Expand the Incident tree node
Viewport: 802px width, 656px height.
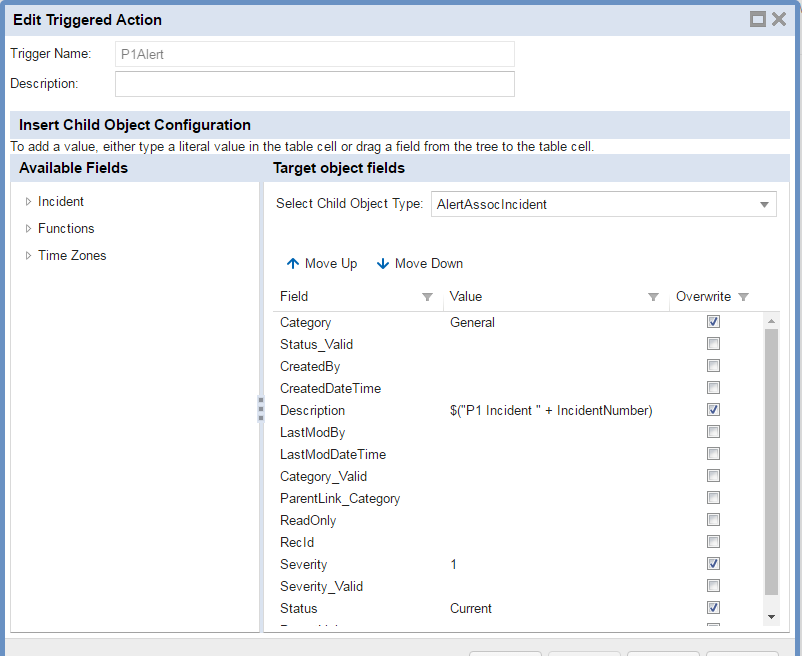(28, 201)
